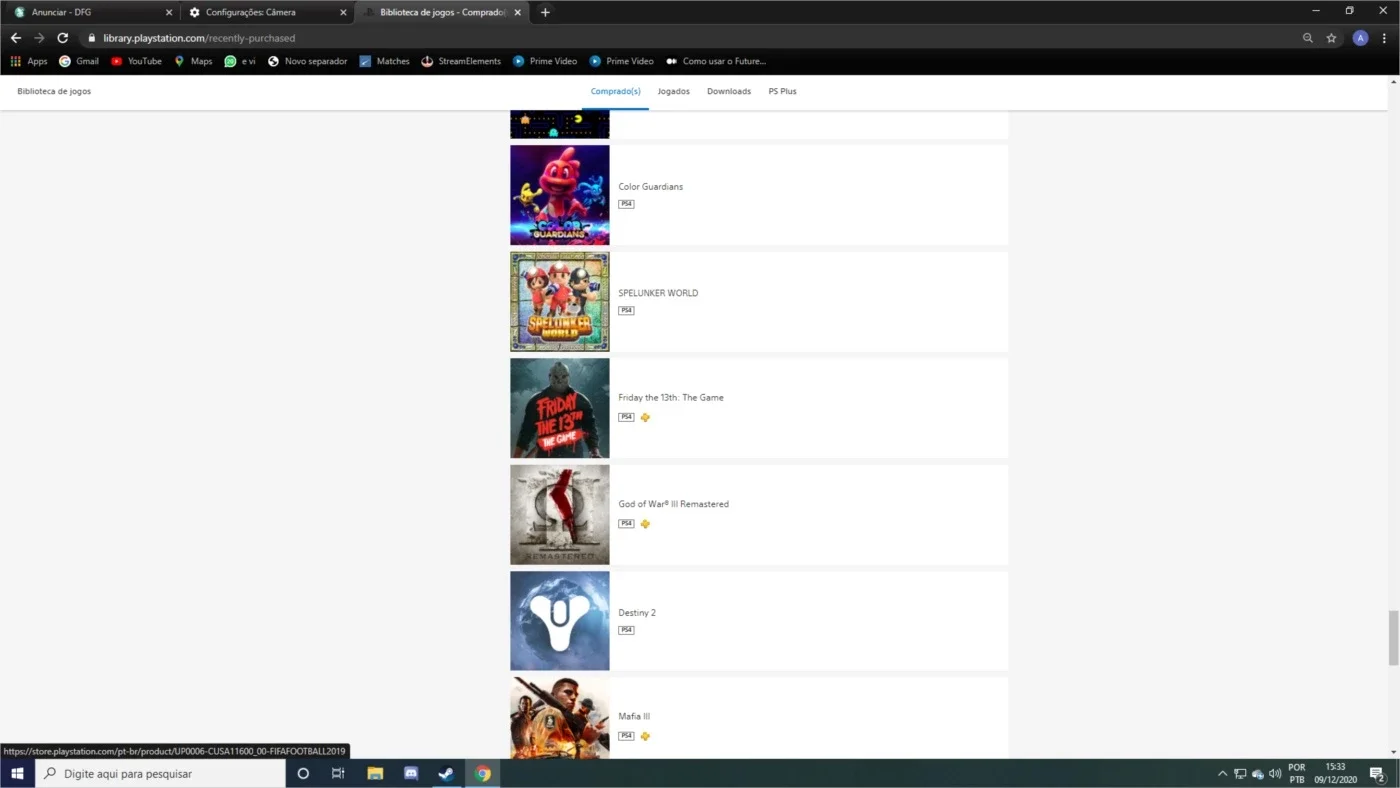Reload the PlayStation library page
1400x788 pixels.
(x=62, y=38)
